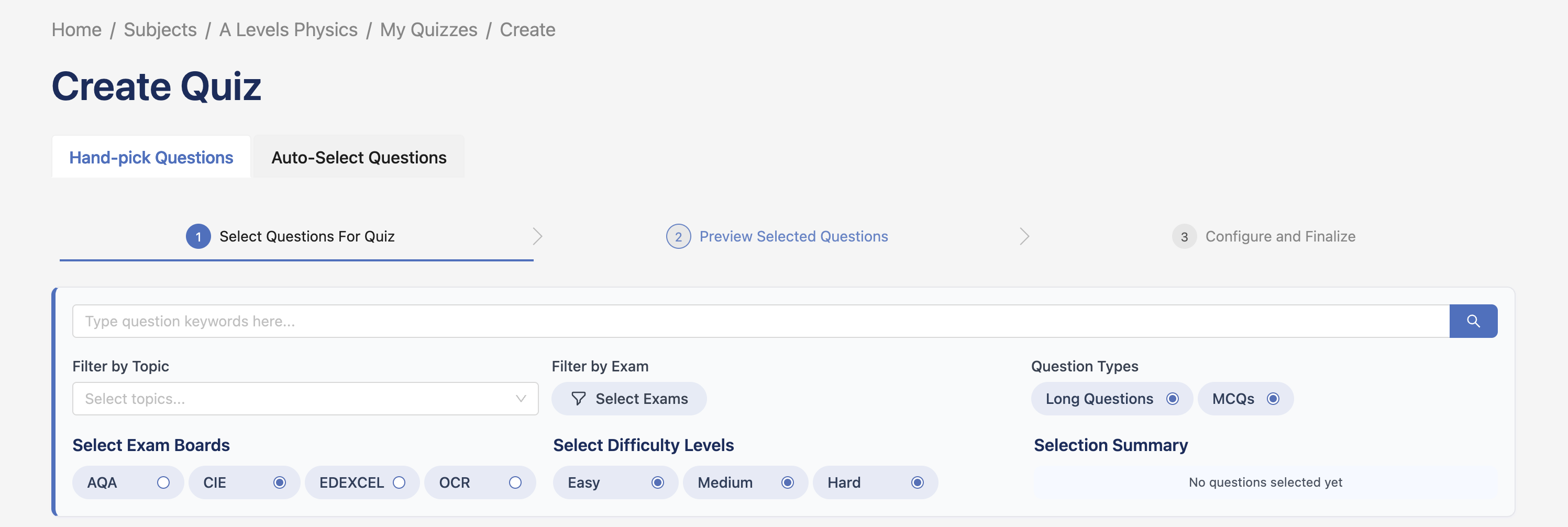Click step 3 circle to configure quiz

tap(1184, 237)
